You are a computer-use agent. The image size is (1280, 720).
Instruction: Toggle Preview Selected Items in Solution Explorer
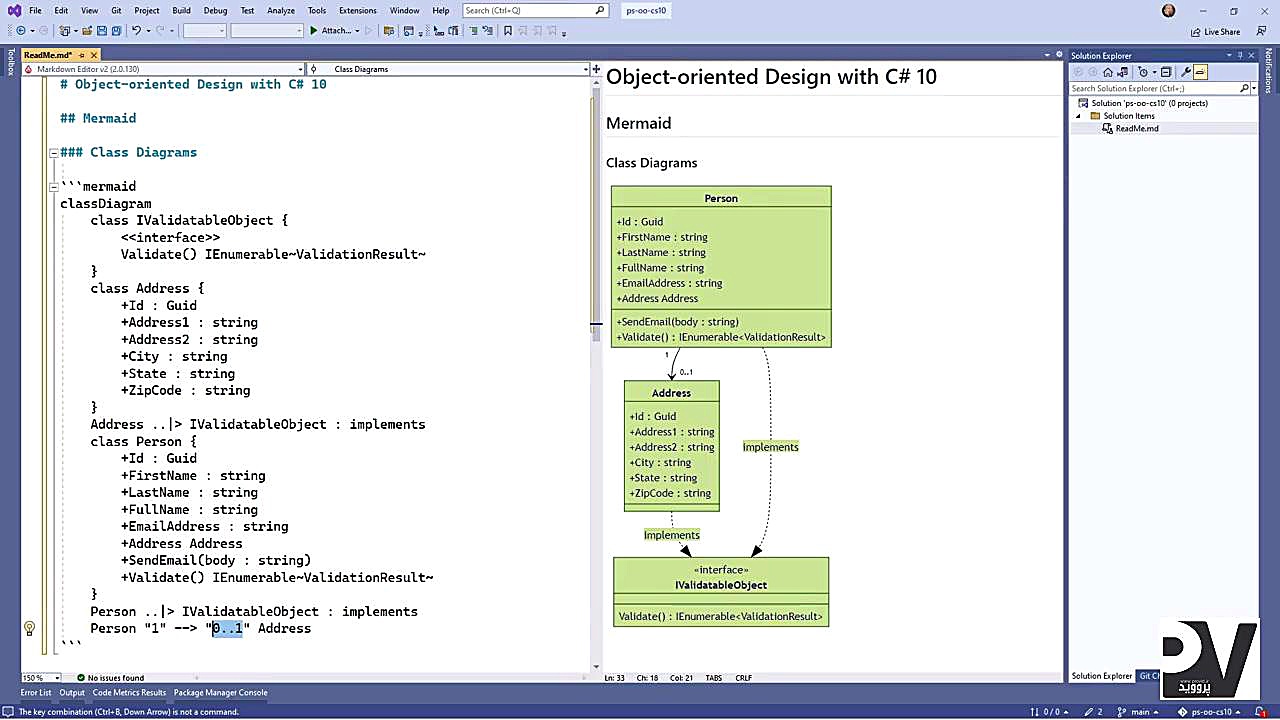click(1200, 72)
